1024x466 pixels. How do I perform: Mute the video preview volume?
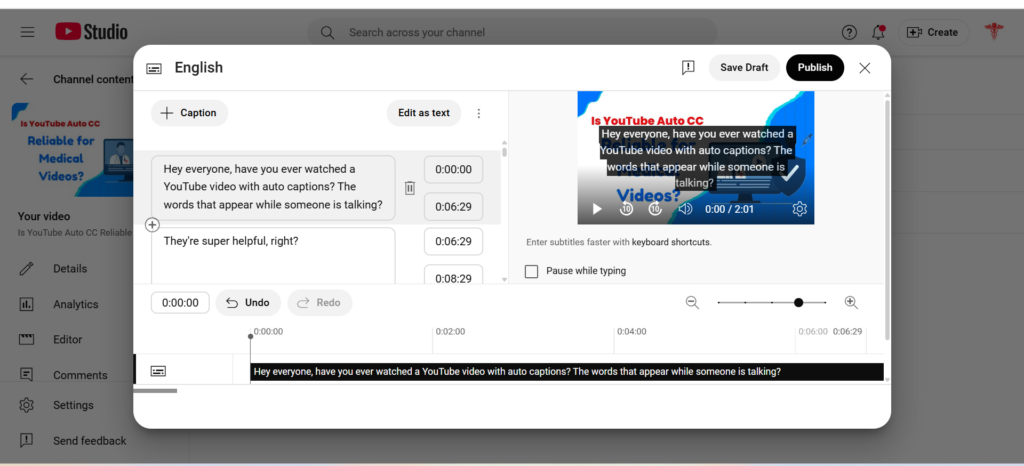[685, 209]
